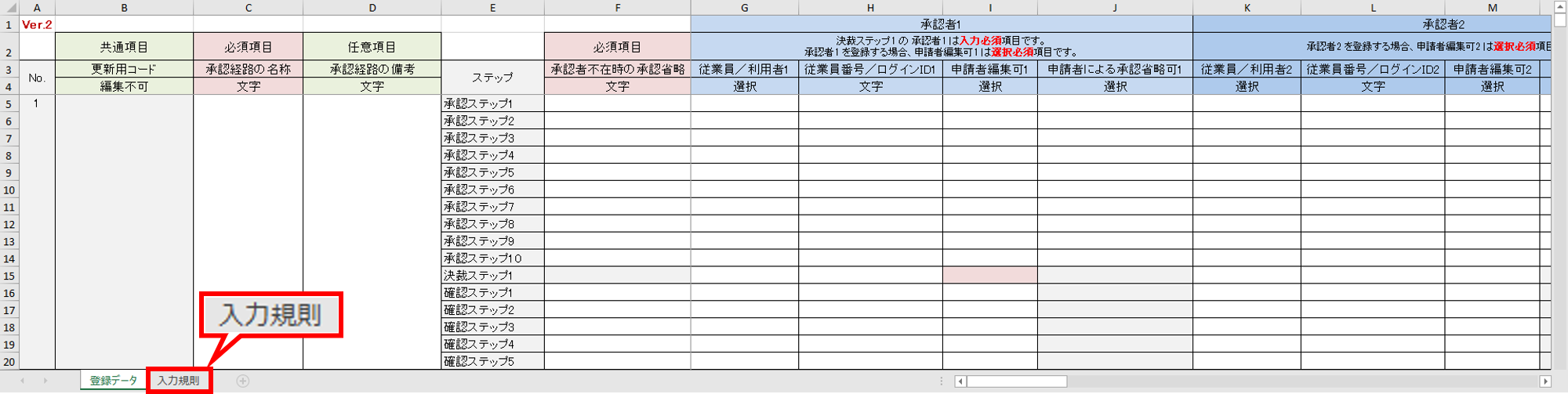Image resolution: width=1568 pixels, height=394 pixels.
Task: Click the 従業員／利用者2 header cell
Action: tap(1247, 69)
